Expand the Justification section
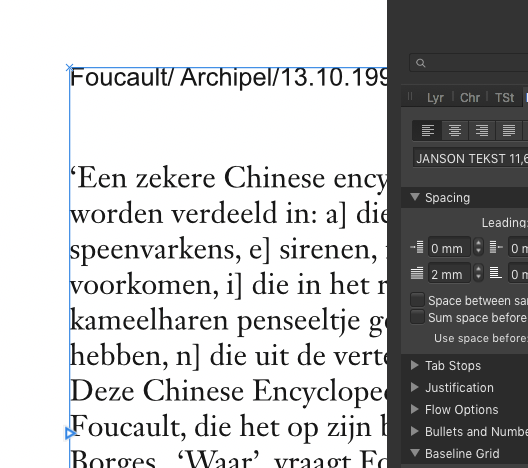Image resolution: width=528 pixels, height=468 pixels. tap(415, 387)
